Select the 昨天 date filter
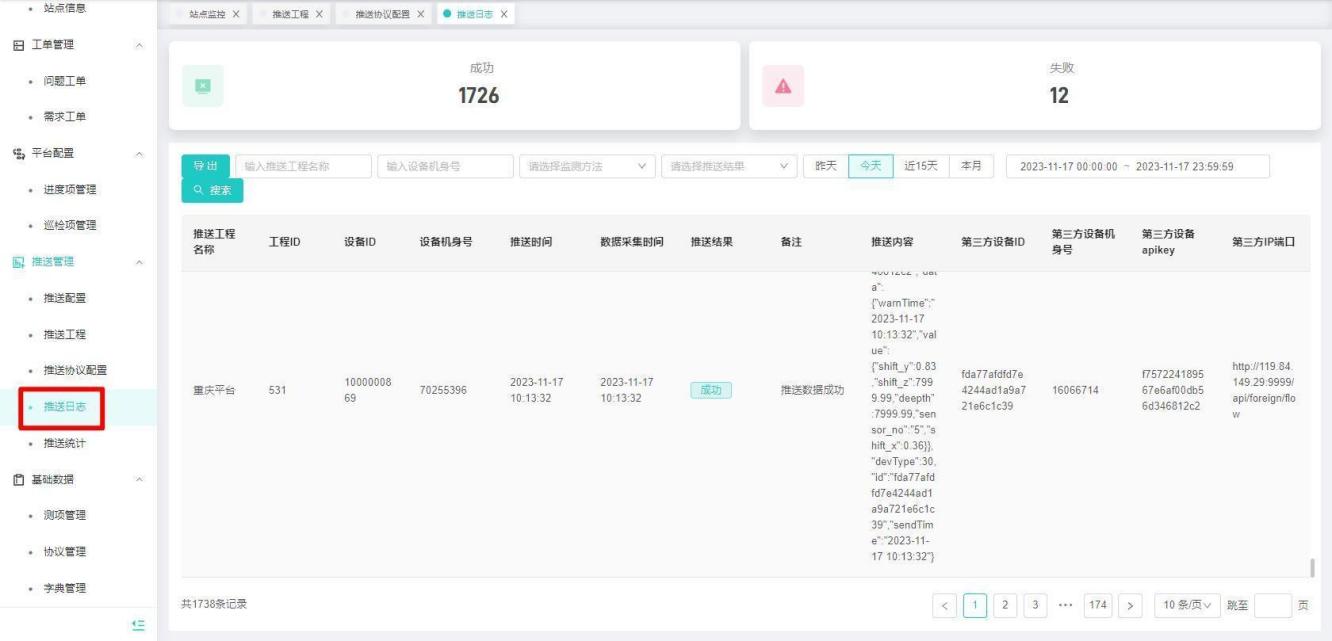Viewport: 1332px width, 641px height. point(826,166)
